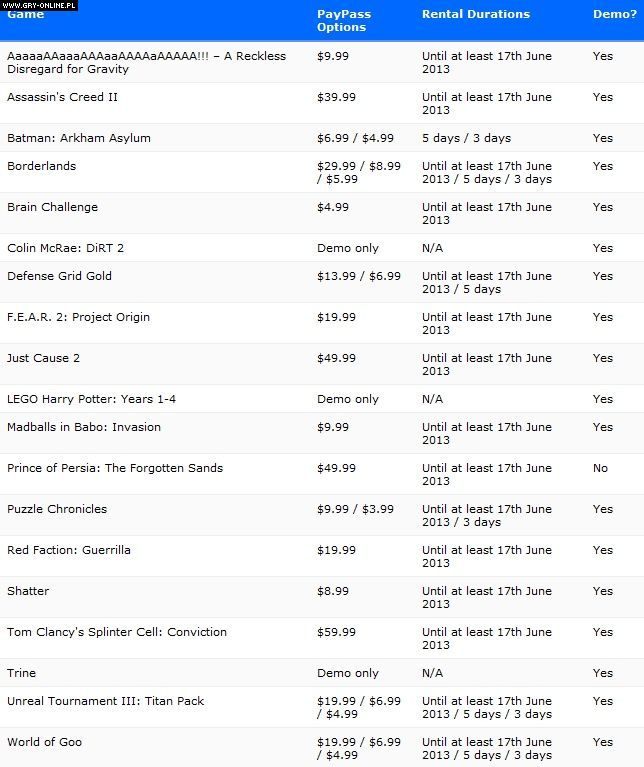
Task: Click the "PayPass Options" column header
Action: click(x=341, y=21)
